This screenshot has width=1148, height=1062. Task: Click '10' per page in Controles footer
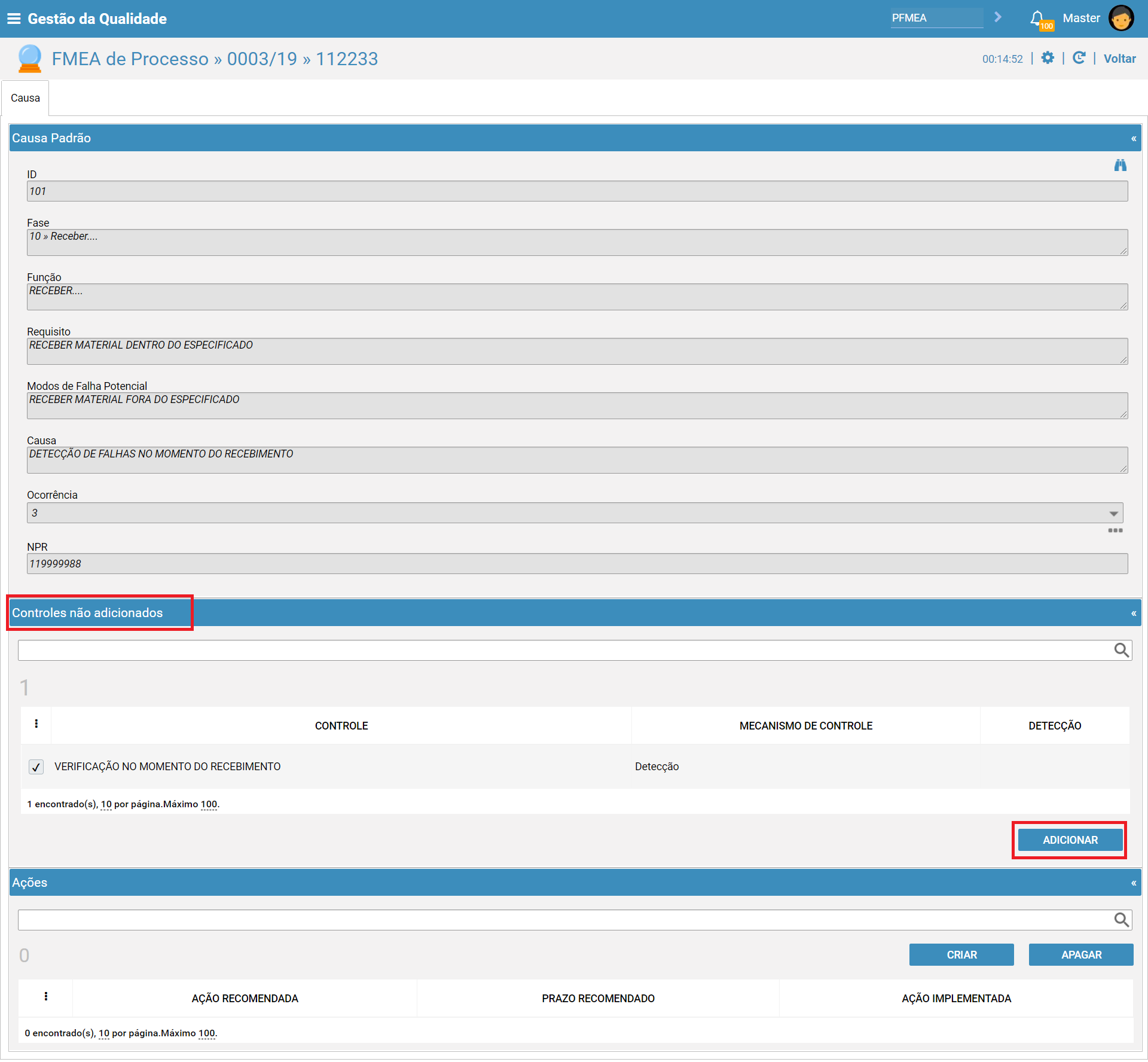click(x=106, y=804)
